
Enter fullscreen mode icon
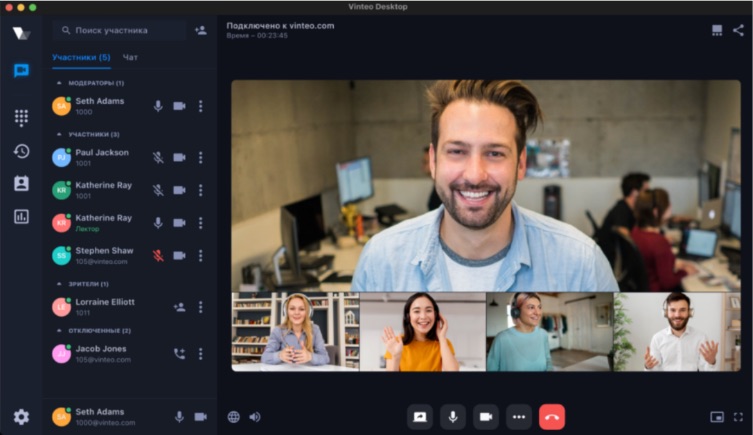[738, 417]
